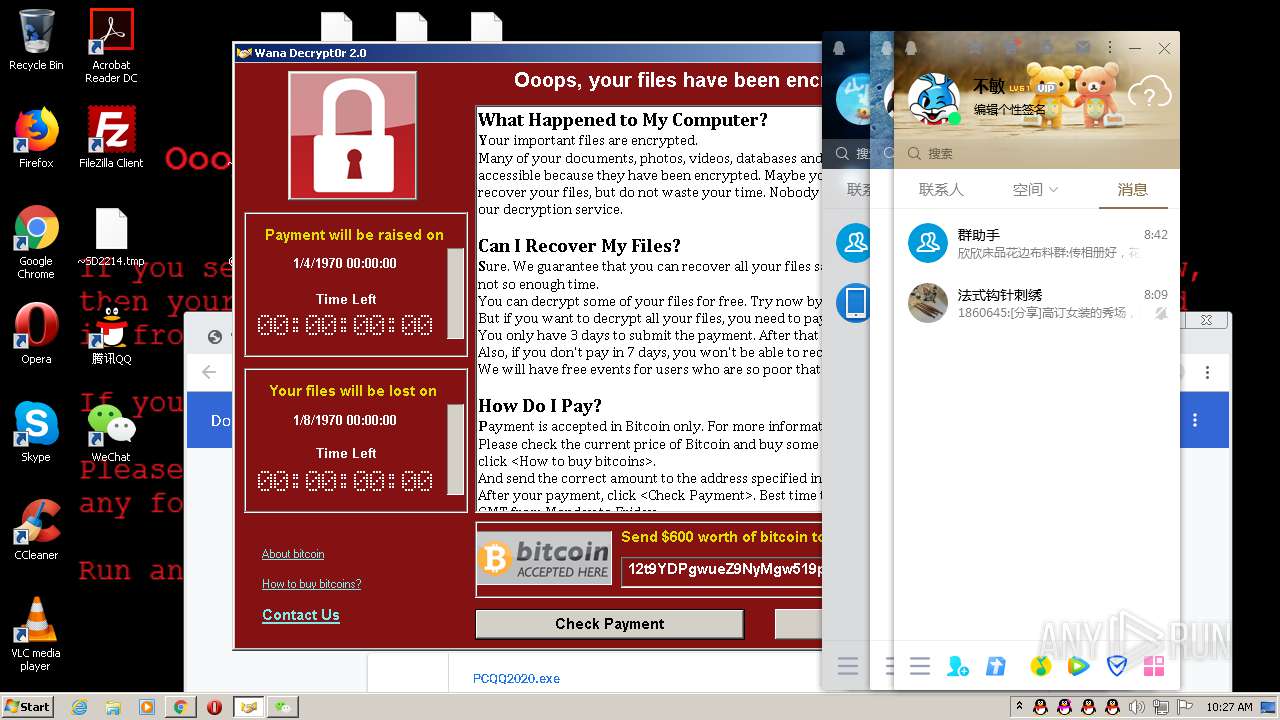This screenshot has width=1280, height=720.
Task: Open the PC Manager shield icon in QQ
Action: click(1117, 666)
